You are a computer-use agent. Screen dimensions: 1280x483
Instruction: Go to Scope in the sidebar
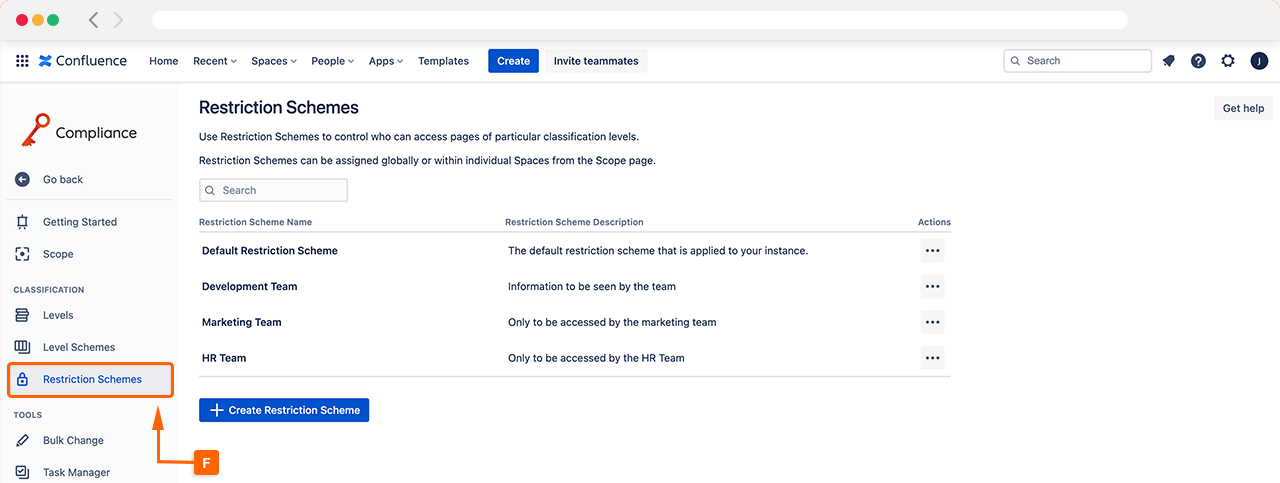[x=58, y=254]
